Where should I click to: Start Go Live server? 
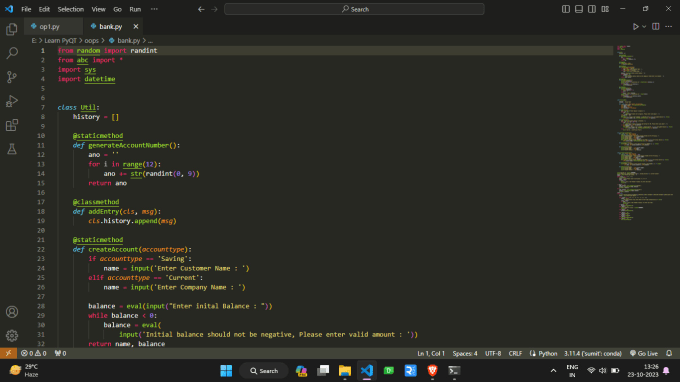(x=644, y=353)
